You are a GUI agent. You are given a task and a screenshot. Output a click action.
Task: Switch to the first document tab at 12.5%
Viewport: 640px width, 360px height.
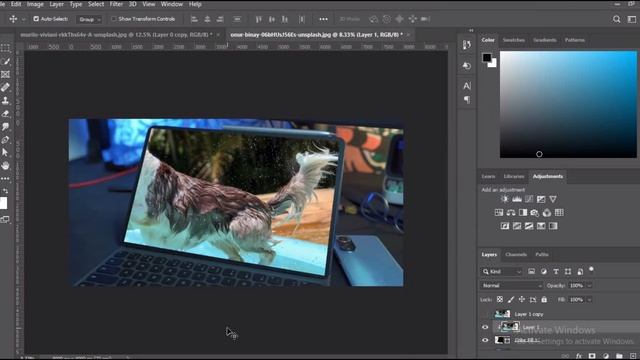[x=116, y=35]
